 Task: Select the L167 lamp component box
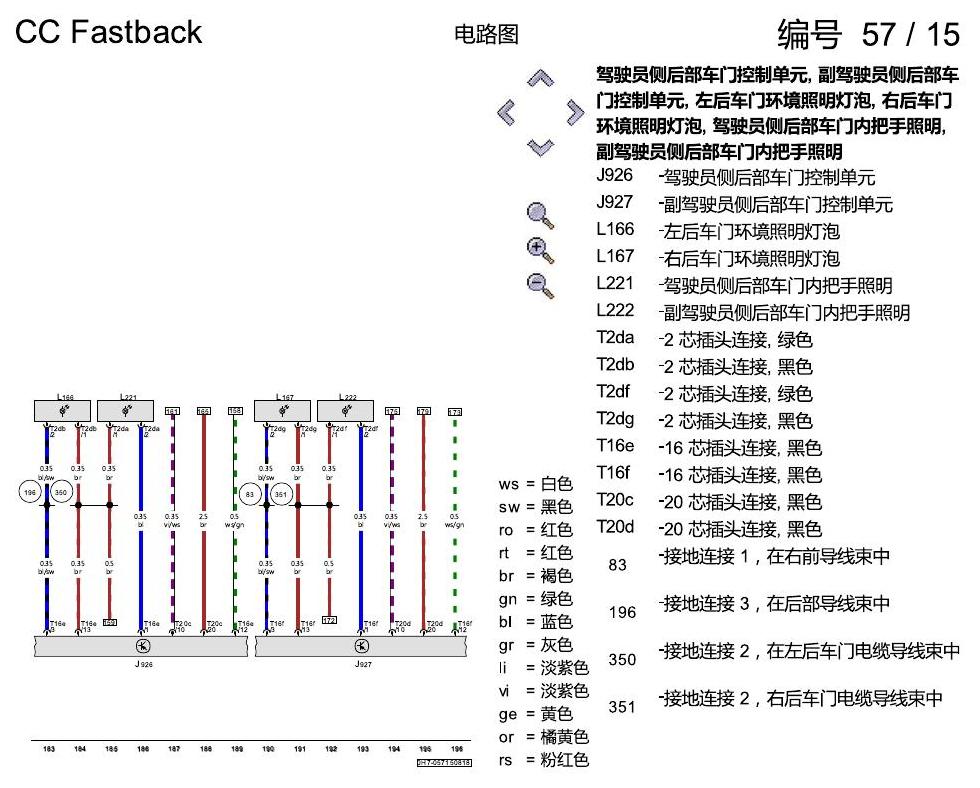282,411
